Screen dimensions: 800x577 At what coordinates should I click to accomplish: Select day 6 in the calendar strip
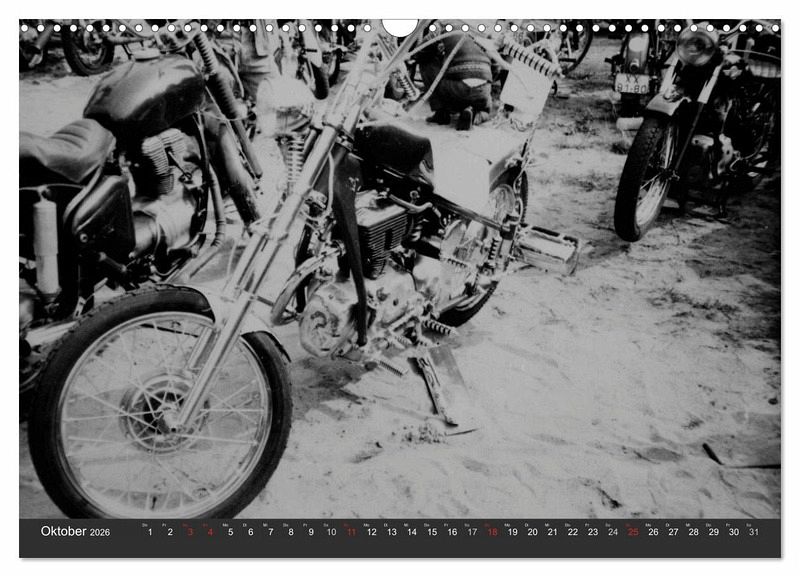(x=251, y=532)
